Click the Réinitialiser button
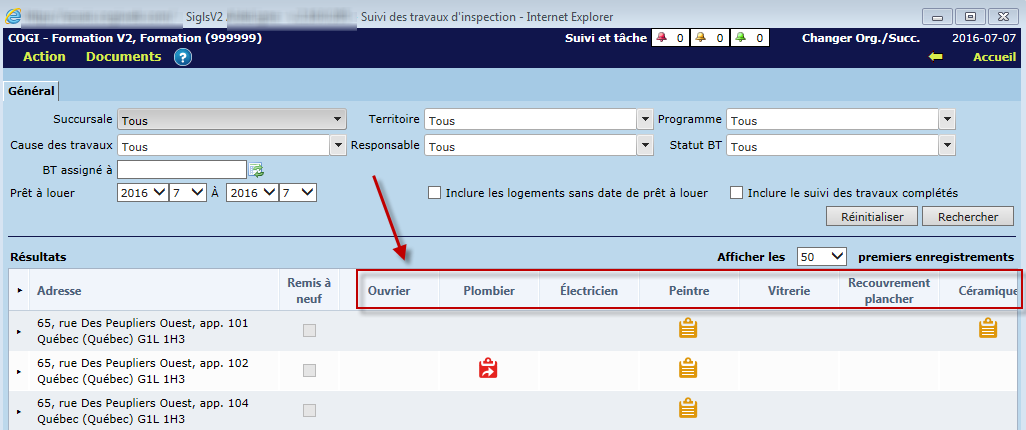The height and width of the screenshot is (430, 1026). click(871, 216)
